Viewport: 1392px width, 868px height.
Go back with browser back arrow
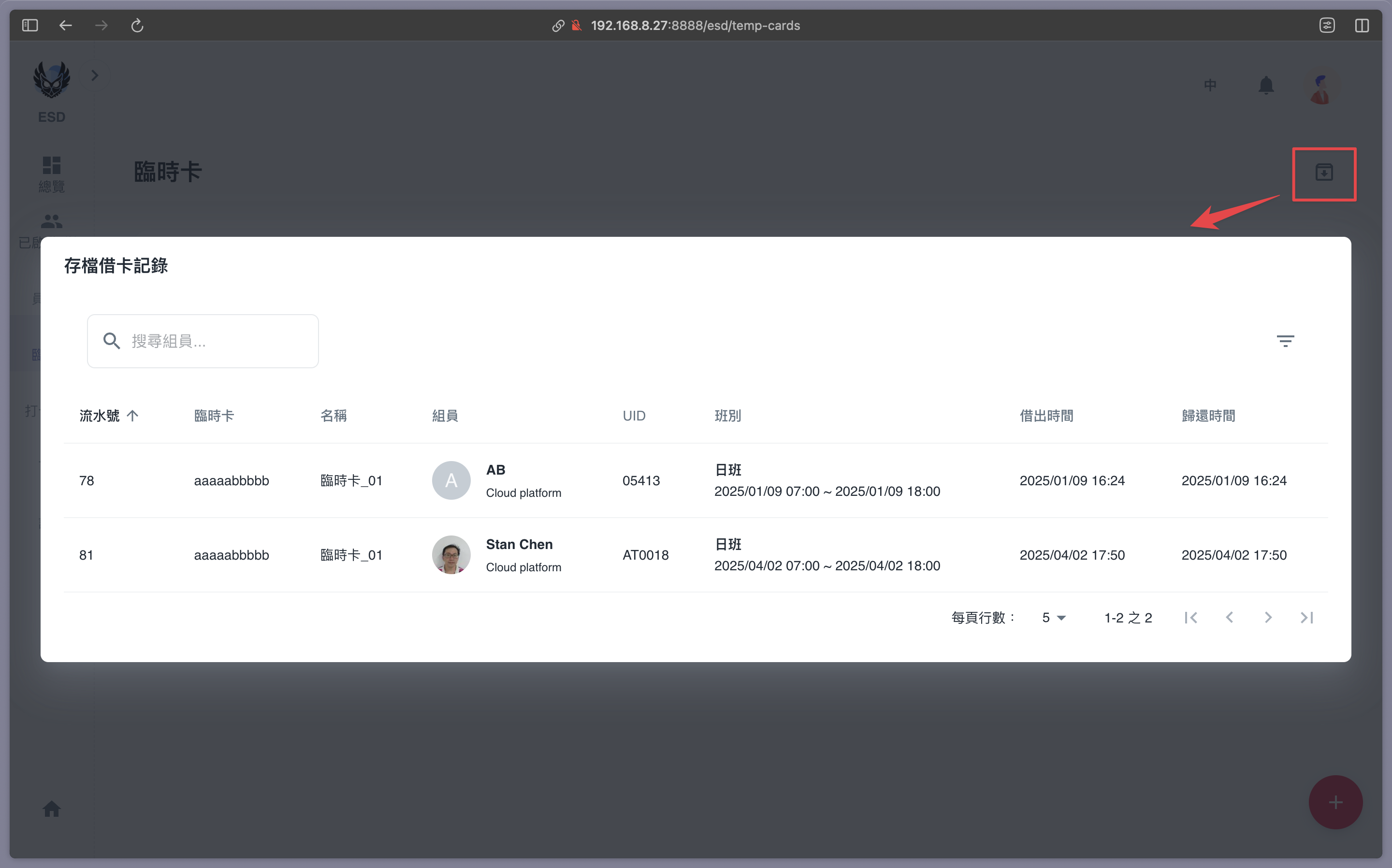point(65,25)
